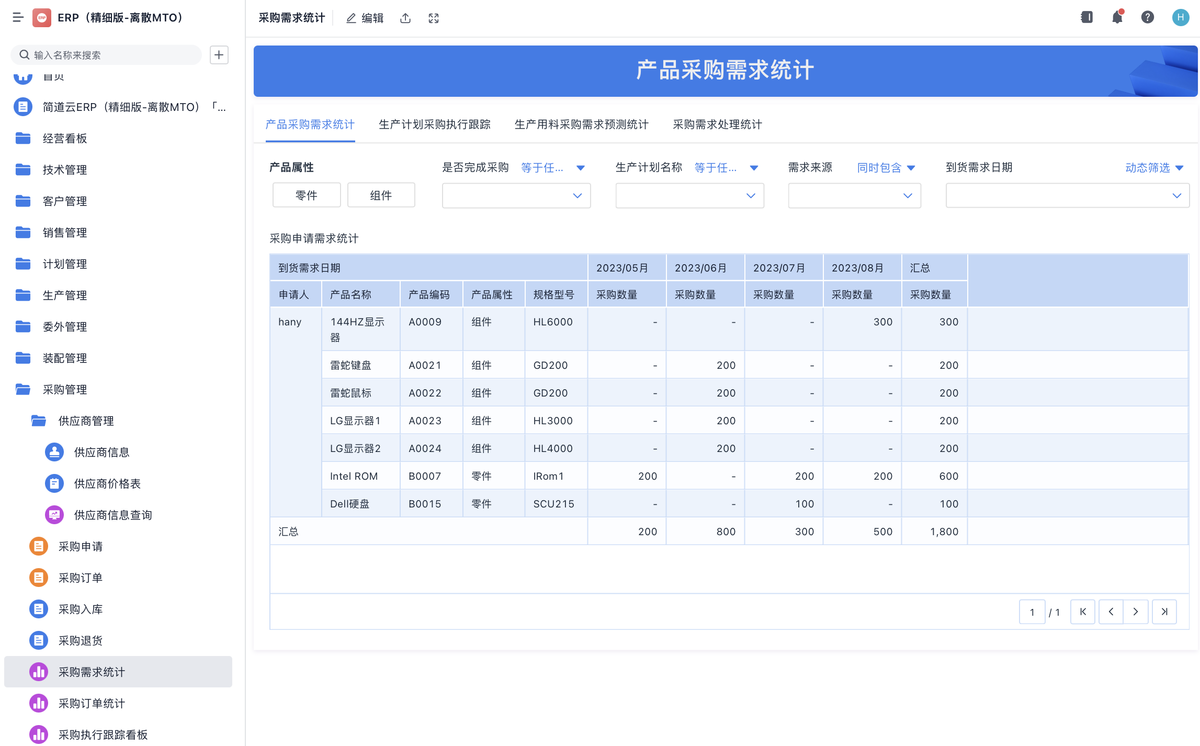Image resolution: width=1200 pixels, height=746 pixels.
Task: Click the plus icon beside the search box
Action: [219, 55]
